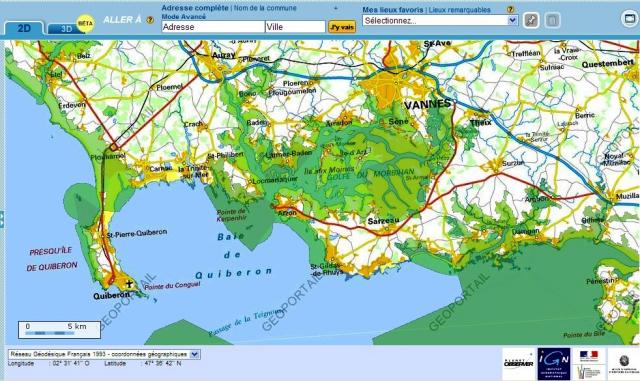Open help icon beside Lieux remarquables
This screenshot has height=381, width=640.
click(510, 9)
